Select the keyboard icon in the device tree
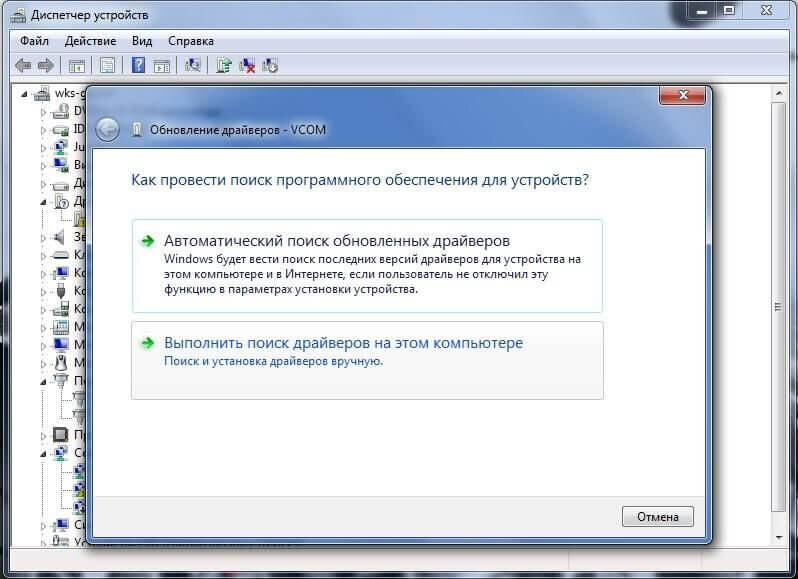 click(61, 254)
